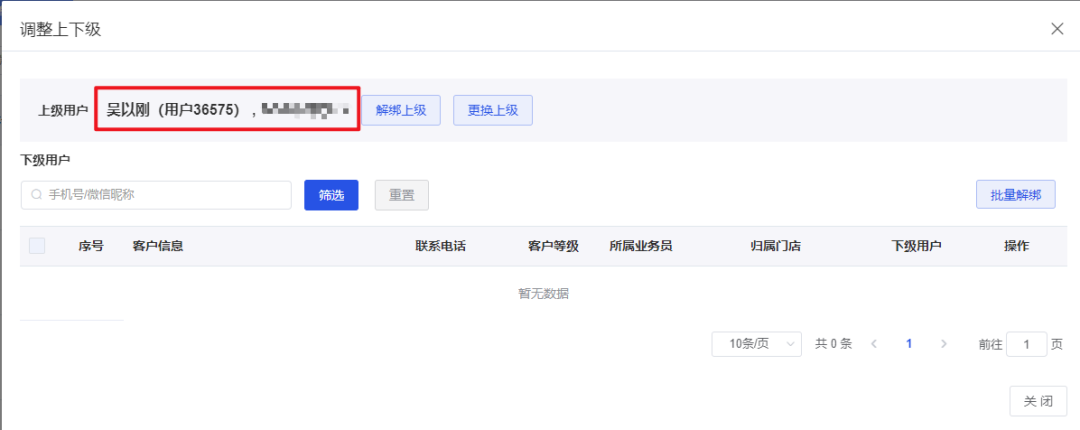
Task: Focus the 手机号/微信昵称 search field
Action: tap(156, 195)
